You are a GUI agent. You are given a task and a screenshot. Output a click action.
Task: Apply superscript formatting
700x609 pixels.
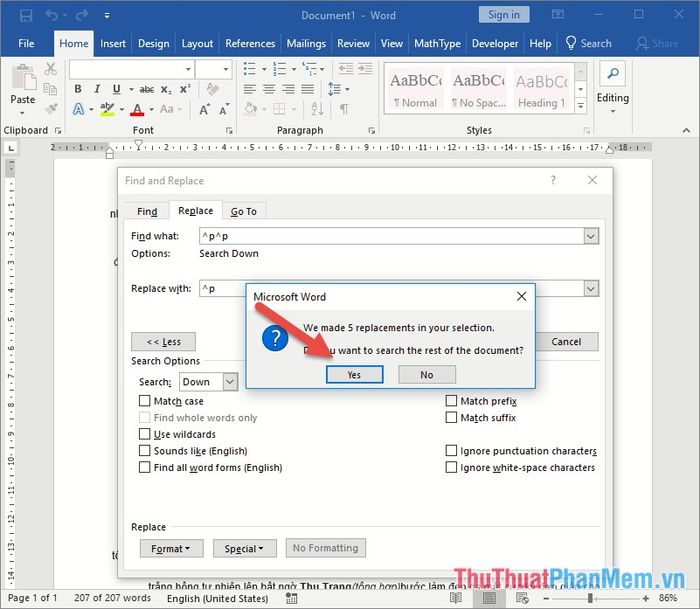[185, 89]
